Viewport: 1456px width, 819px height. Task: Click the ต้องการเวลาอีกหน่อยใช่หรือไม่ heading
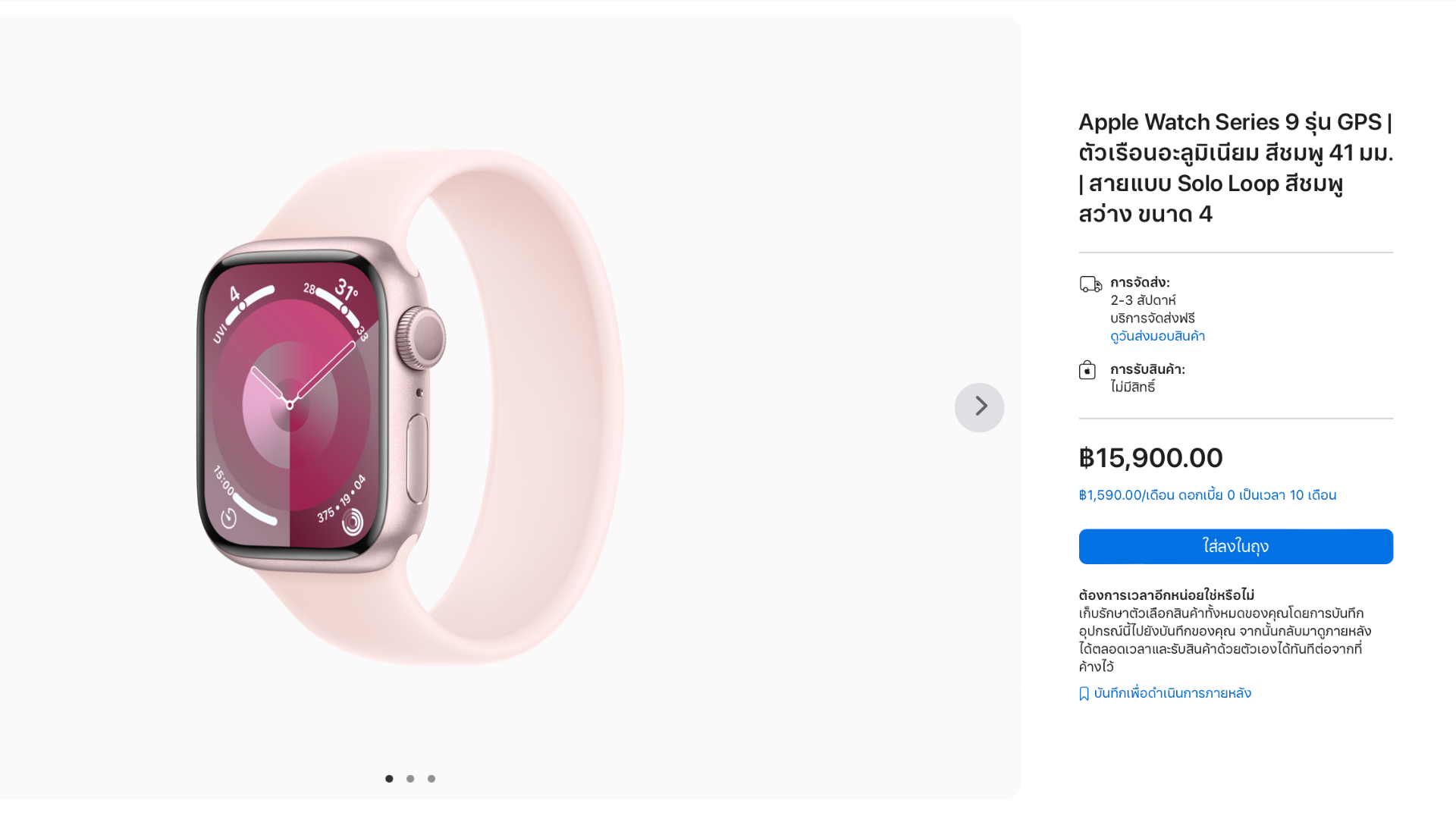1166,595
